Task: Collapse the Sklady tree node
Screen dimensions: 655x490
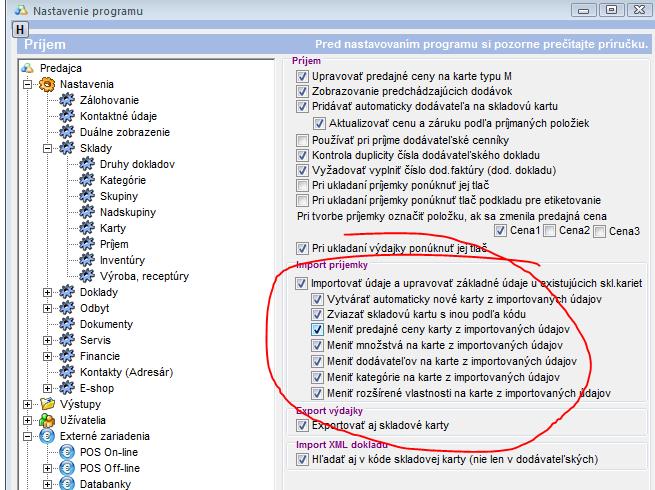Action: [47, 148]
